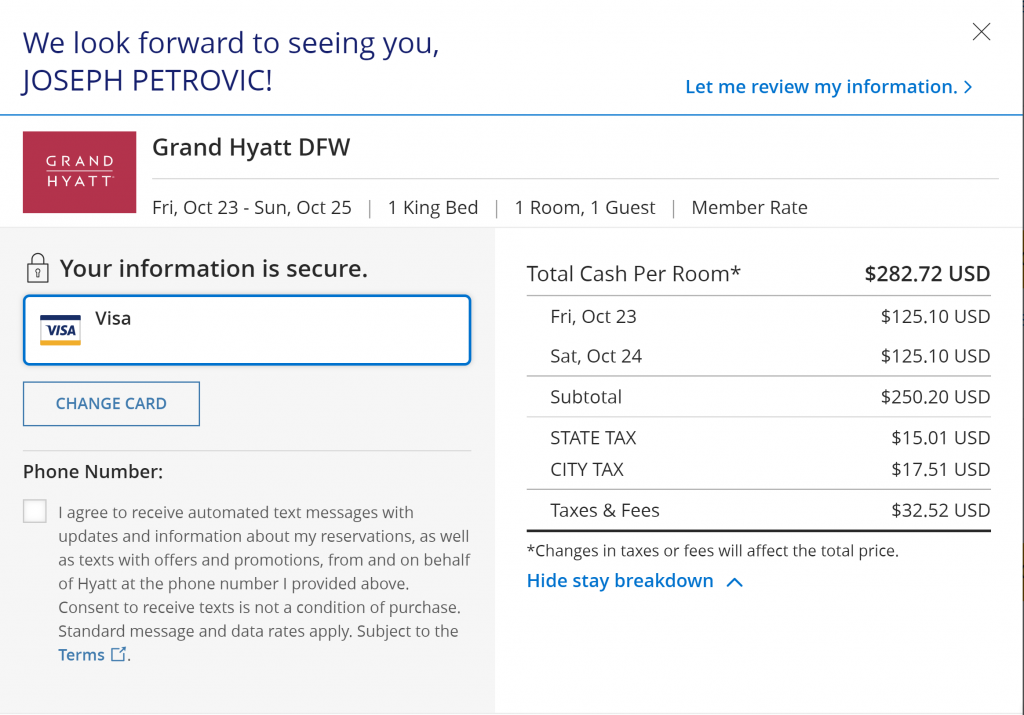Click the 'Phone Number:' label
Screen dimensions: 1024x715
(x=93, y=471)
